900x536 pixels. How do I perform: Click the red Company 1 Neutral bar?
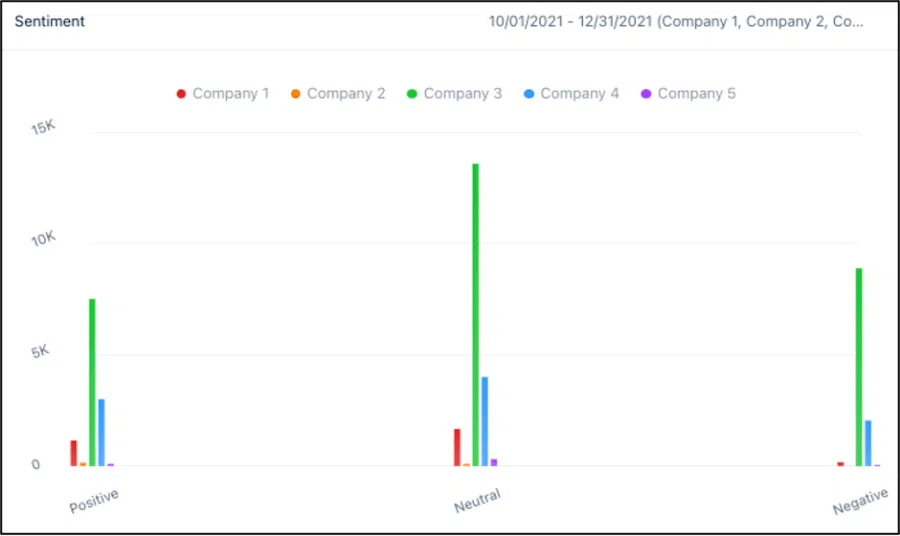[457, 447]
